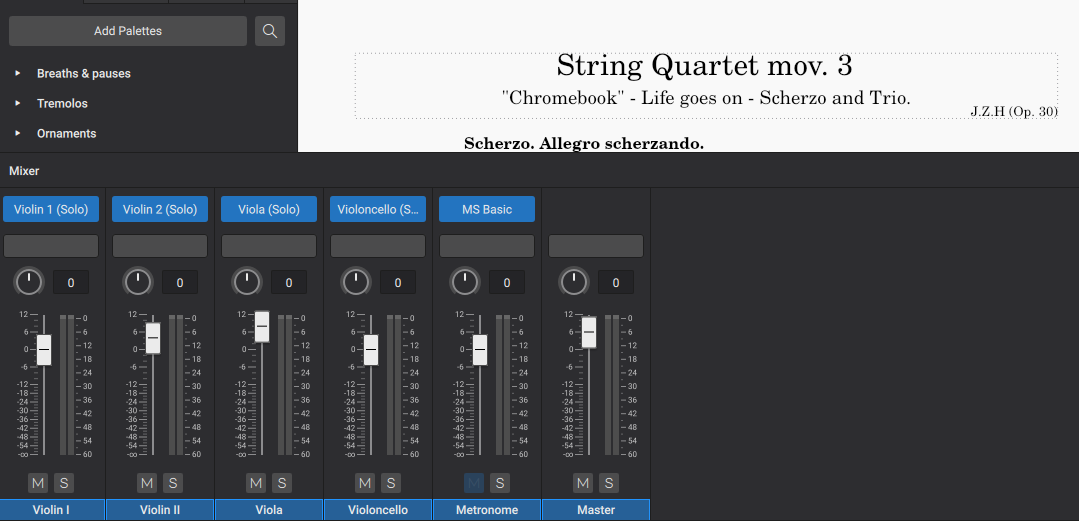Image resolution: width=1079 pixels, height=521 pixels.
Task: Mute the Violin I channel
Action: (38, 483)
